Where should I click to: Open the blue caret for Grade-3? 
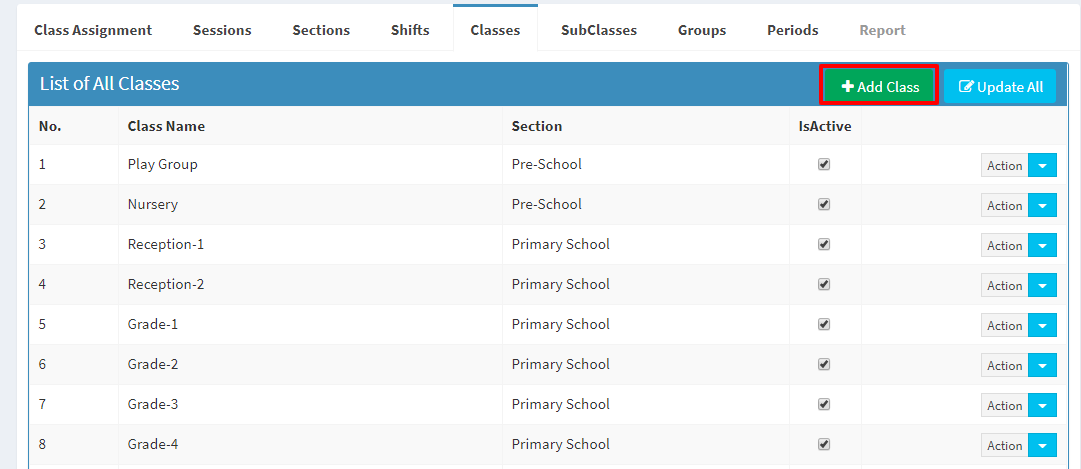1042,406
